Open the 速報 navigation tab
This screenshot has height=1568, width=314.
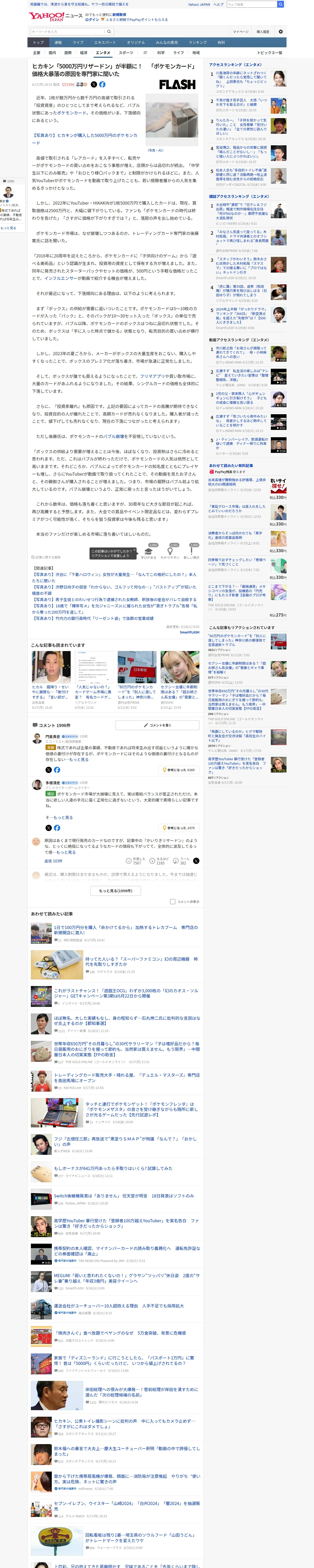[58, 43]
